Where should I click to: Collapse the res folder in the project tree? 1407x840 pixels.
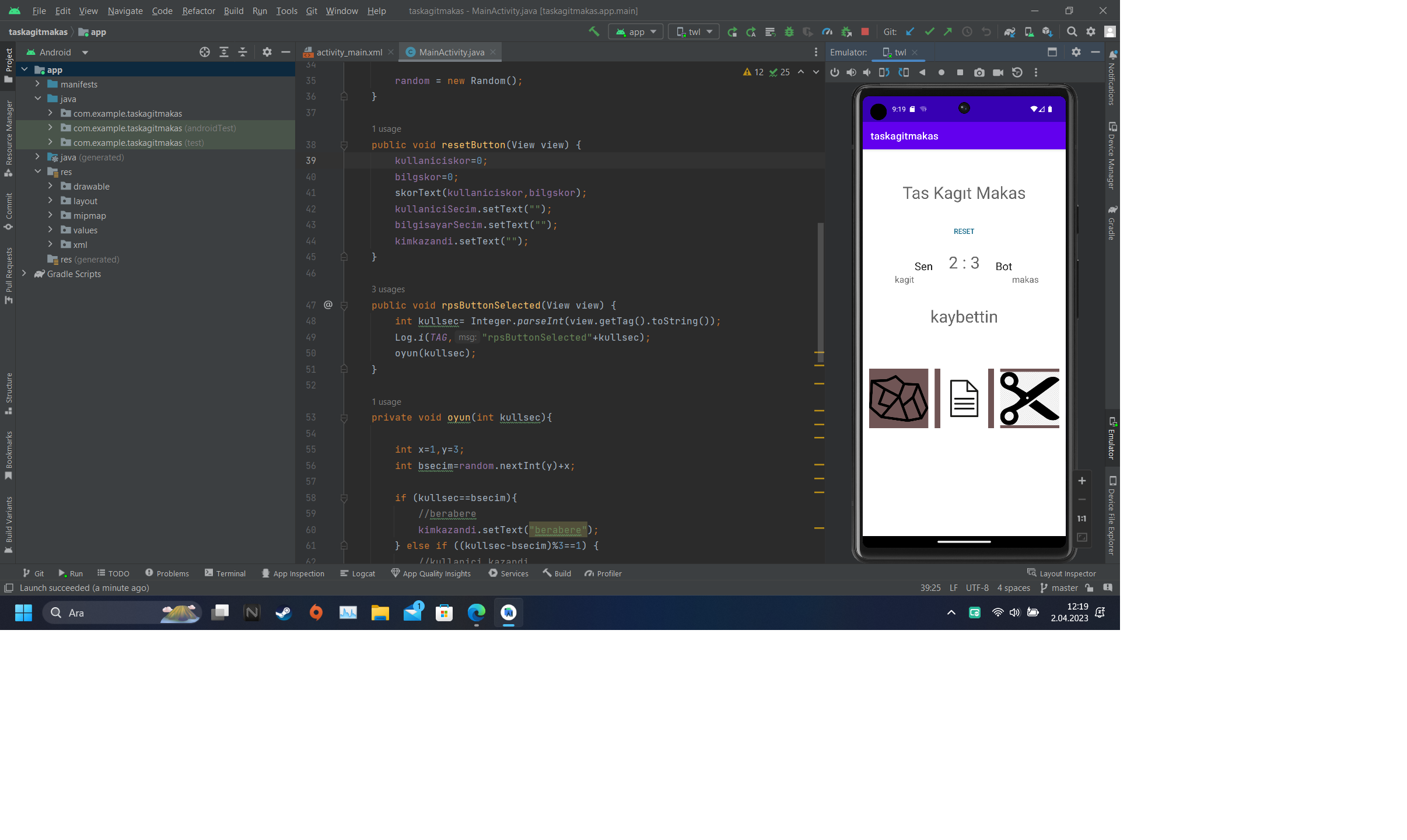(x=38, y=171)
